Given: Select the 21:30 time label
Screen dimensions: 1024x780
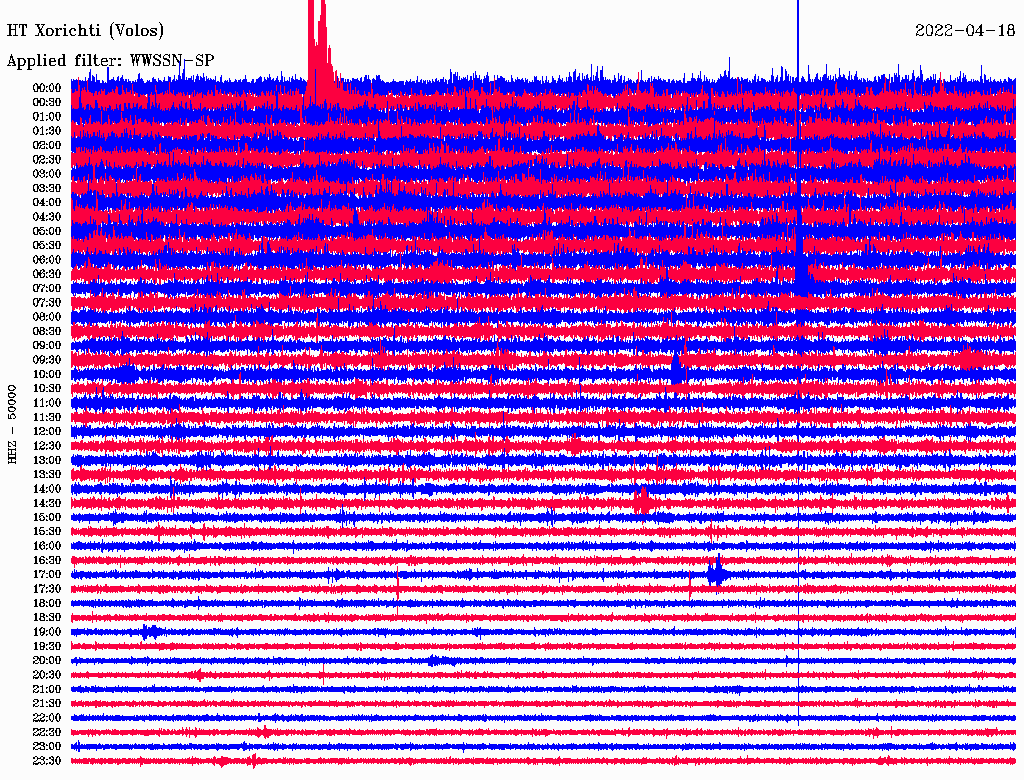Looking at the screenshot, I should (x=47, y=703).
